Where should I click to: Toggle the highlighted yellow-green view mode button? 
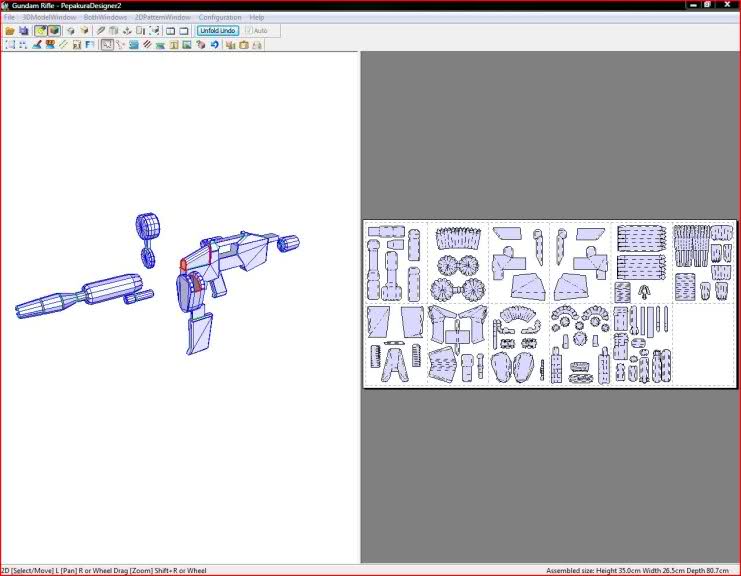pyautogui.click(x=40, y=31)
